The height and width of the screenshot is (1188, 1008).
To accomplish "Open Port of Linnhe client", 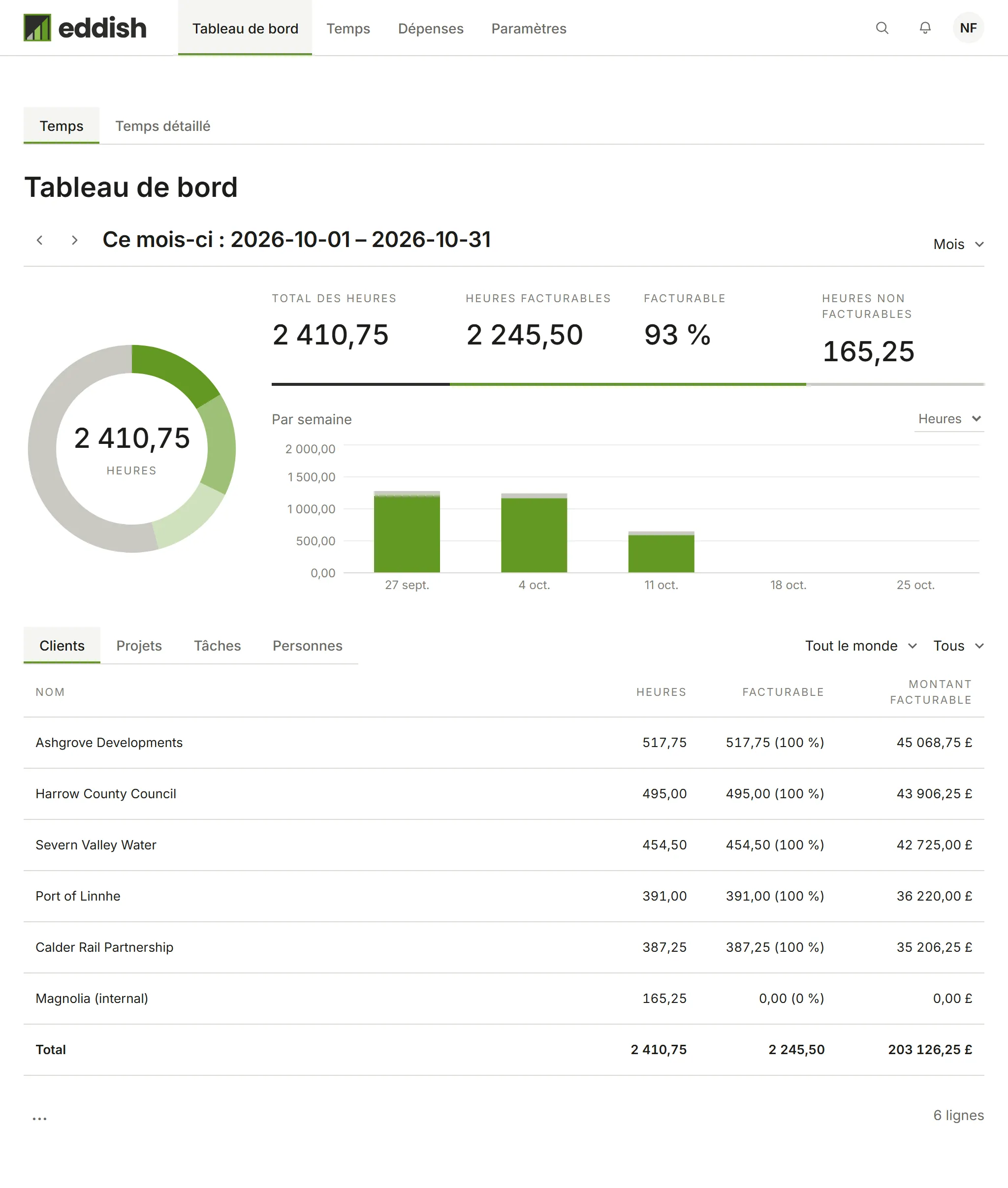I will 504,896.
